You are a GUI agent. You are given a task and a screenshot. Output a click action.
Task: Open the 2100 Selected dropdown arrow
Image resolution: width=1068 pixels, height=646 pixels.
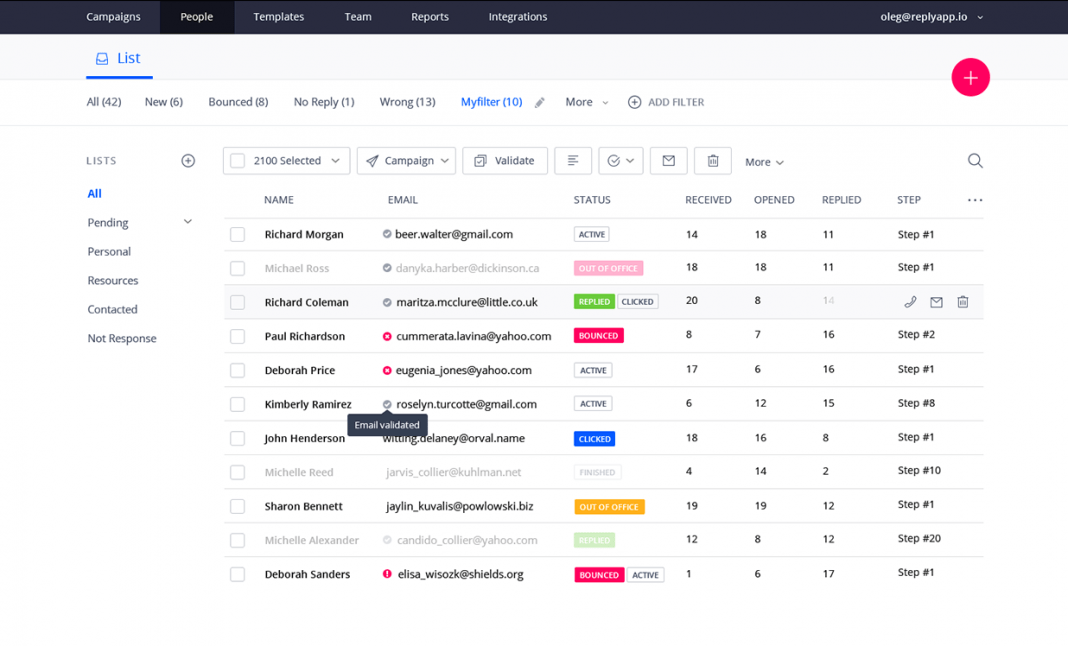tap(335, 161)
